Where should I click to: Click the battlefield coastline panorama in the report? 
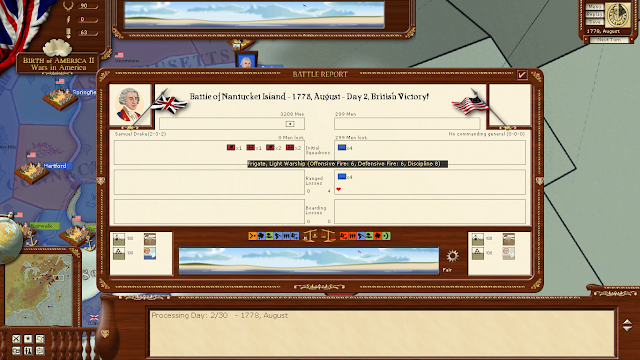[309, 261]
